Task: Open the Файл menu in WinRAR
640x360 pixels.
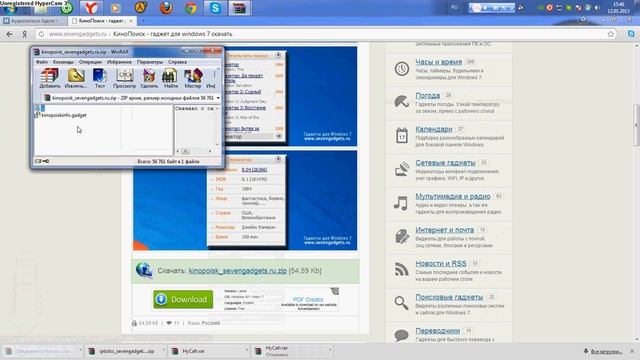Action: 42,62
